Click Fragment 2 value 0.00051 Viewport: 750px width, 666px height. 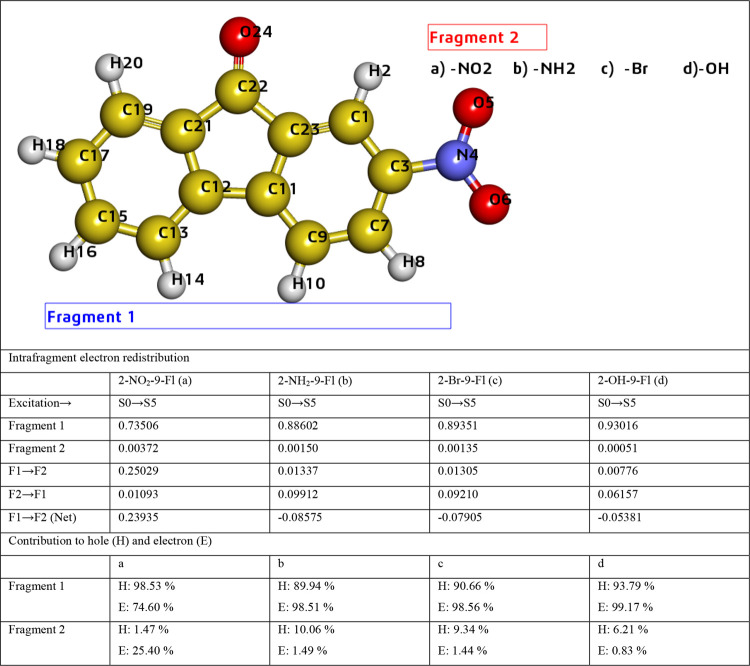click(618, 448)
